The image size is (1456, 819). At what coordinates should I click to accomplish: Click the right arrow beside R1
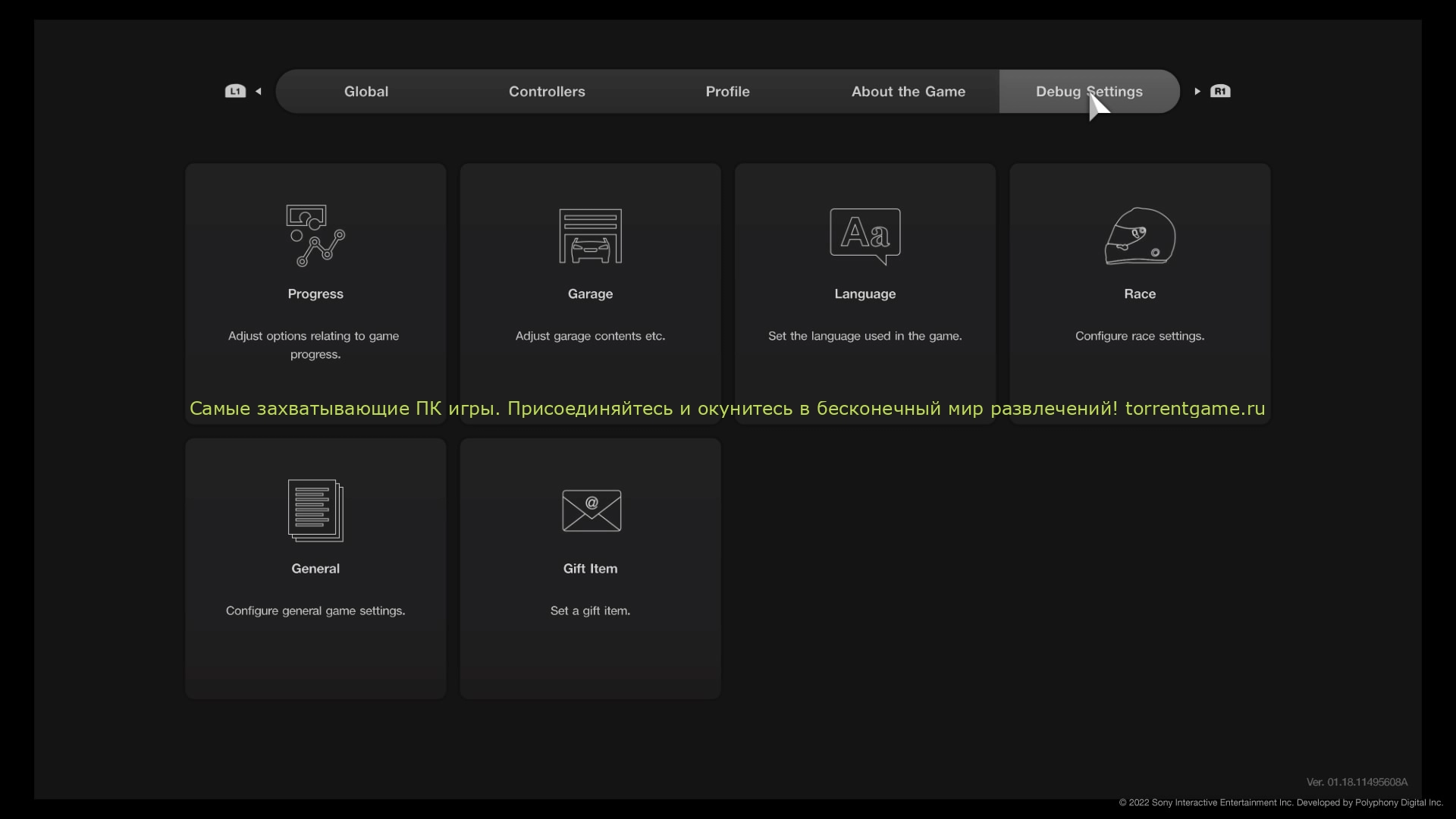pyautogui.click(x=1197, y=92)
